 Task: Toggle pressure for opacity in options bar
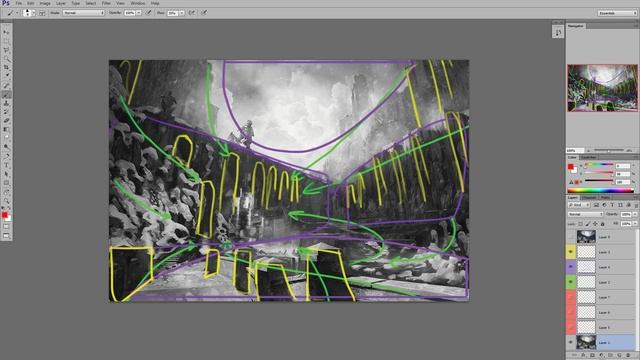tap(149, 13)
